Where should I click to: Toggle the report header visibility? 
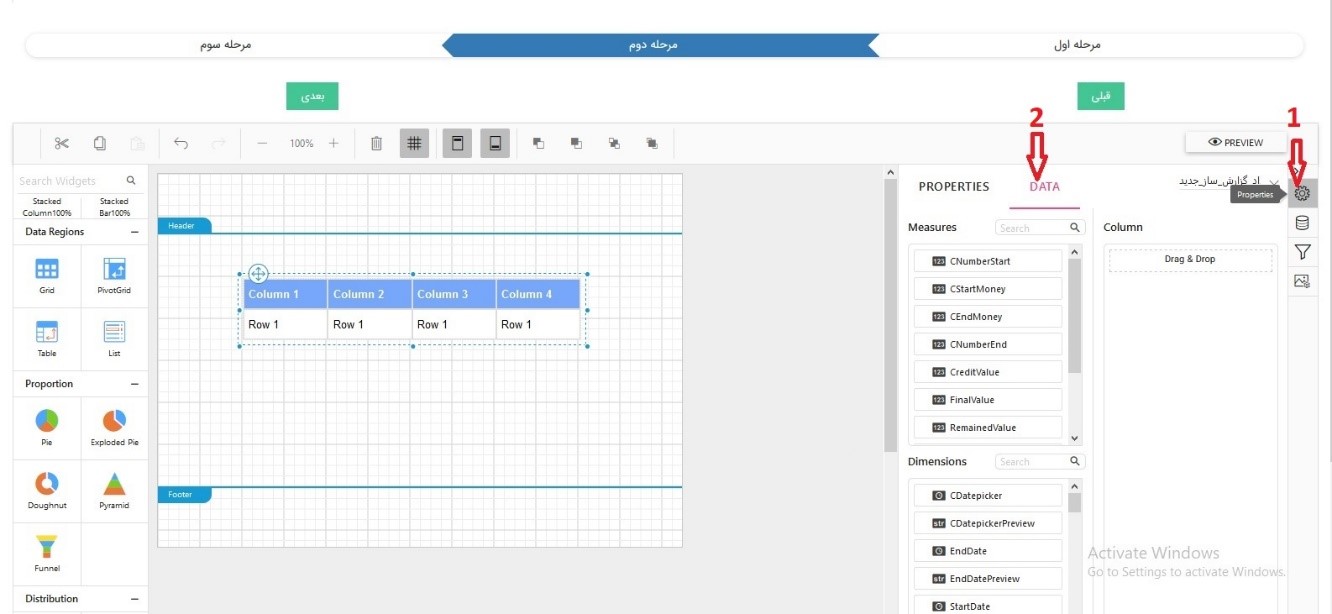(x=457, y=143)
